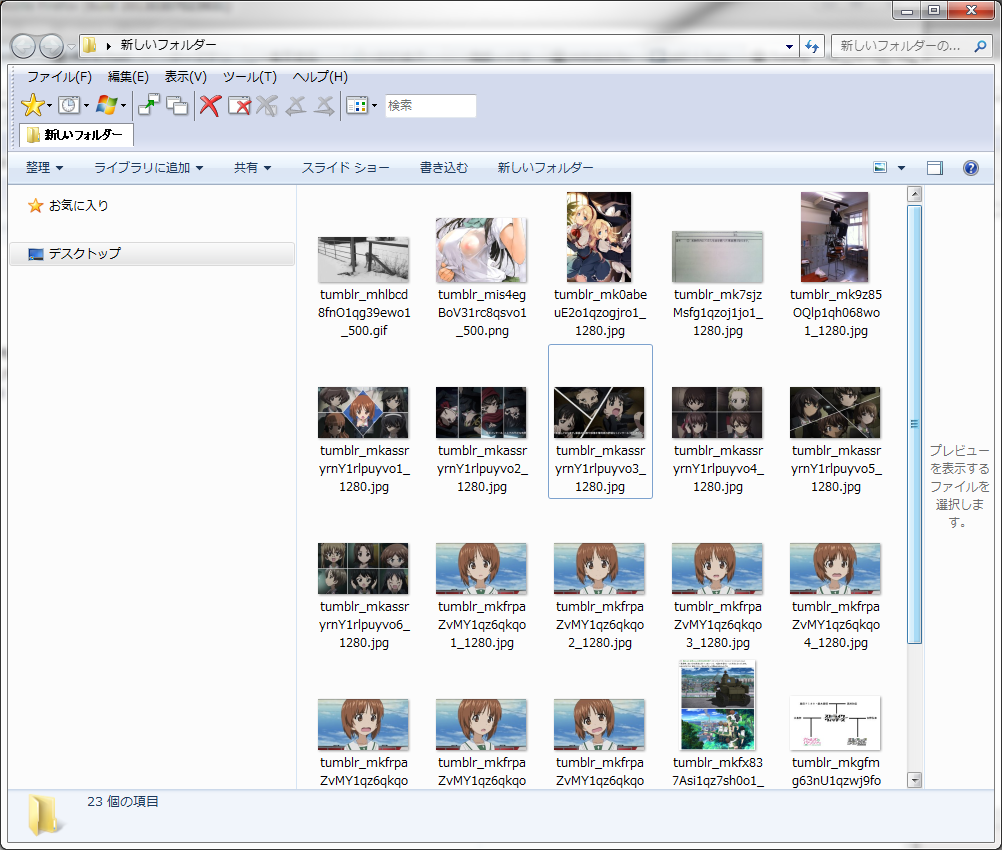Open the 編集(E) menu

[128, 77]
